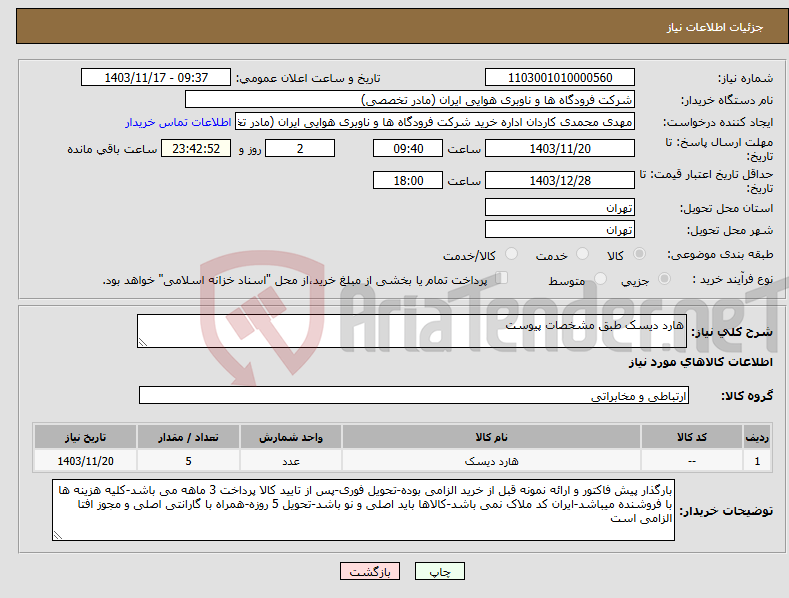Click the response deadline date 1403/11/20 field

click(x=560, y=148)
